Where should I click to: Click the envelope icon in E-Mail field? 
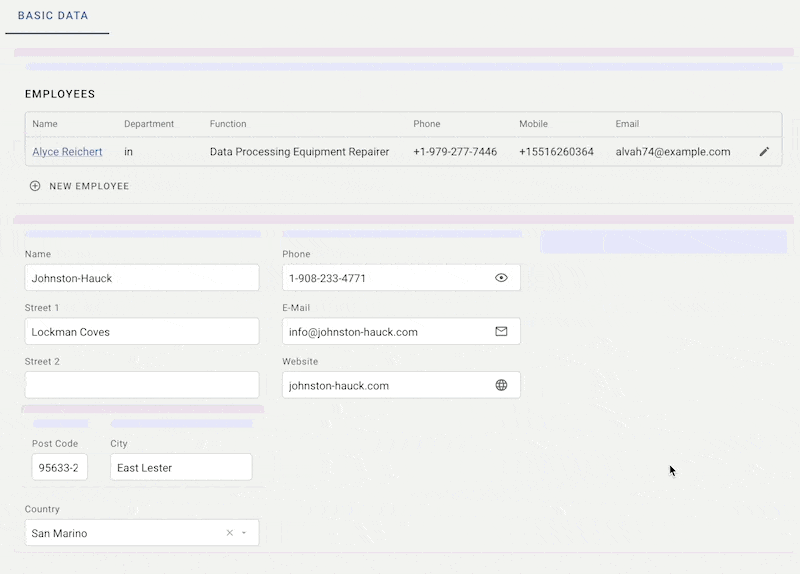(x=501, y=331)
